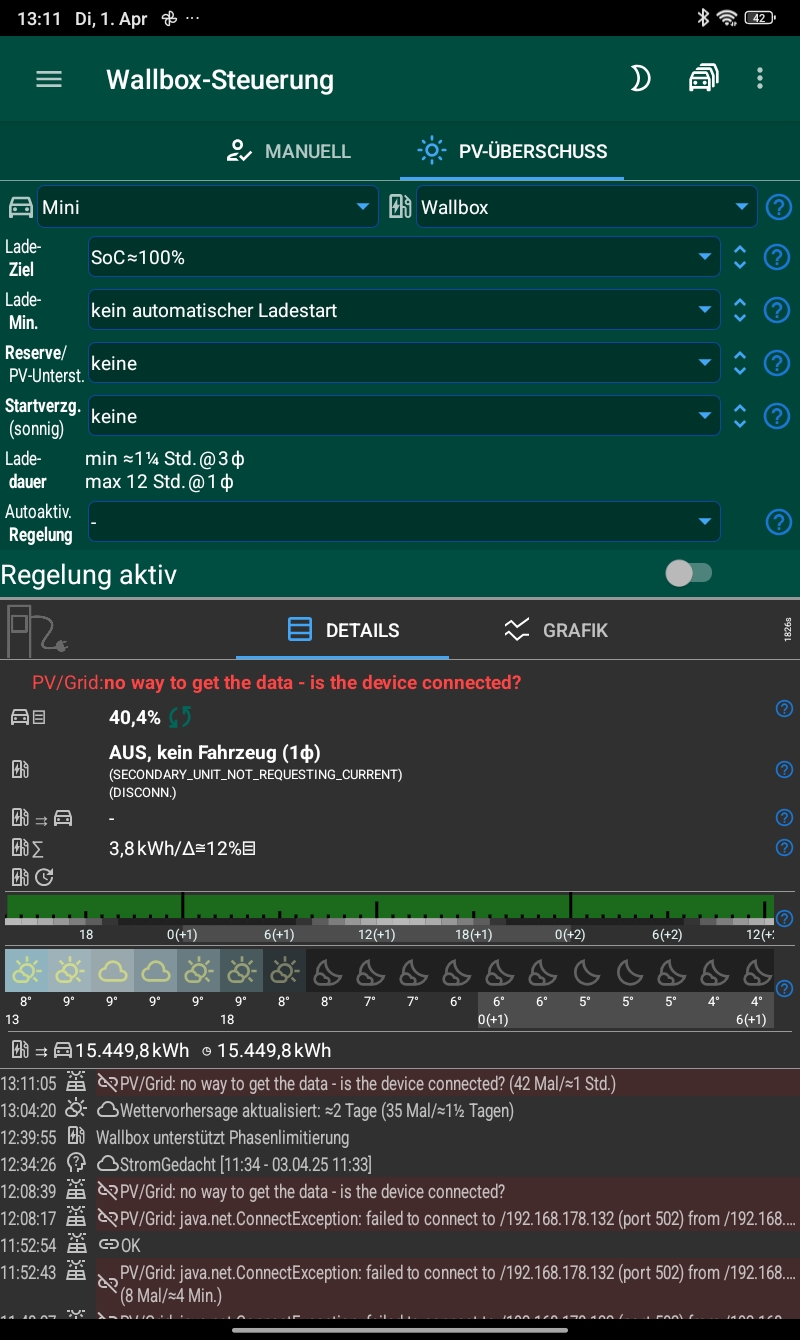Image resolution: width=800 pixels, height=1340 pixels.
Task: Open the three-dot overflow menu
Action: click(x=760, y=79)
